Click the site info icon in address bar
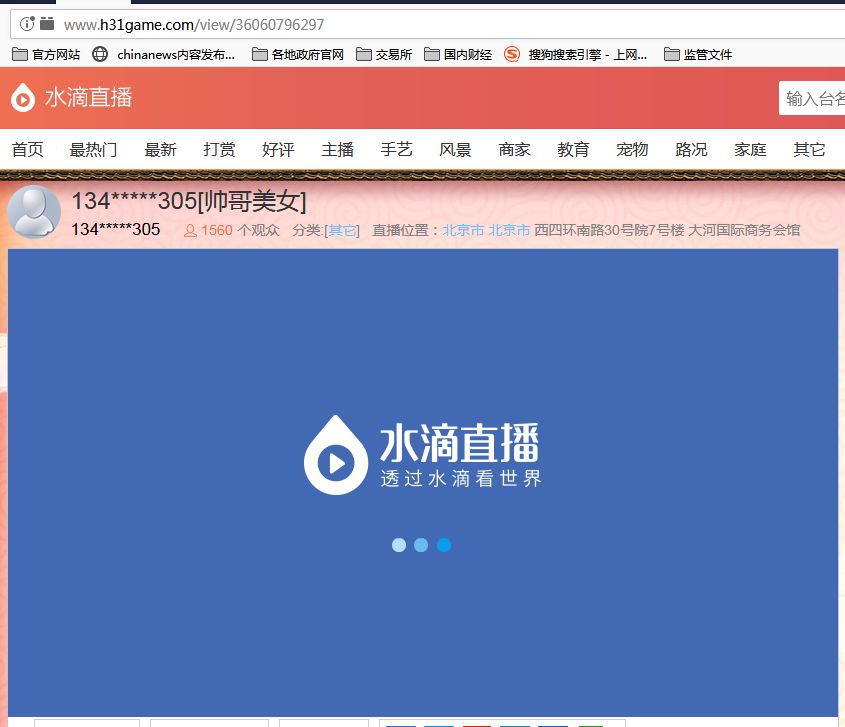845x727 pixels. coord(27,24)
